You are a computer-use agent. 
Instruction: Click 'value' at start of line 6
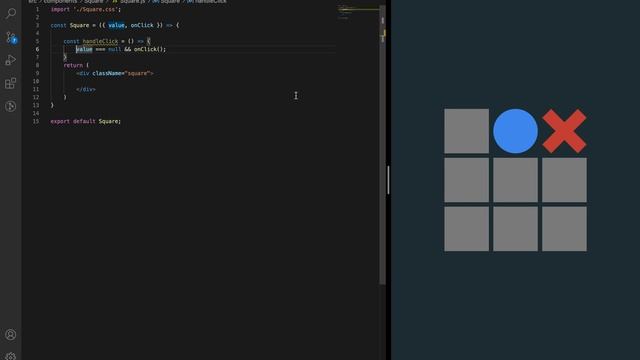pos(84,49)
